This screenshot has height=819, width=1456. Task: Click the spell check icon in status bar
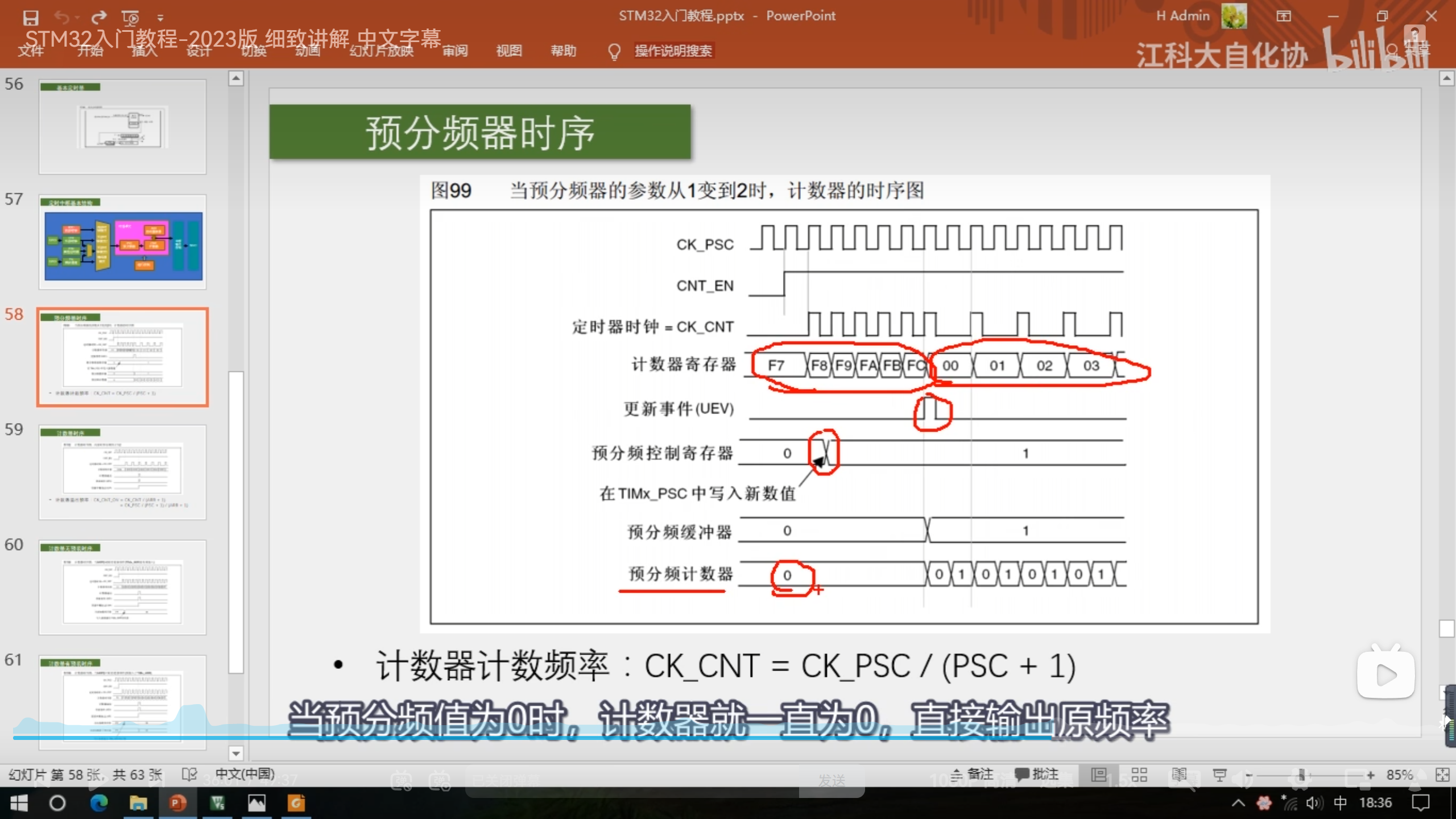pos(189,775)
